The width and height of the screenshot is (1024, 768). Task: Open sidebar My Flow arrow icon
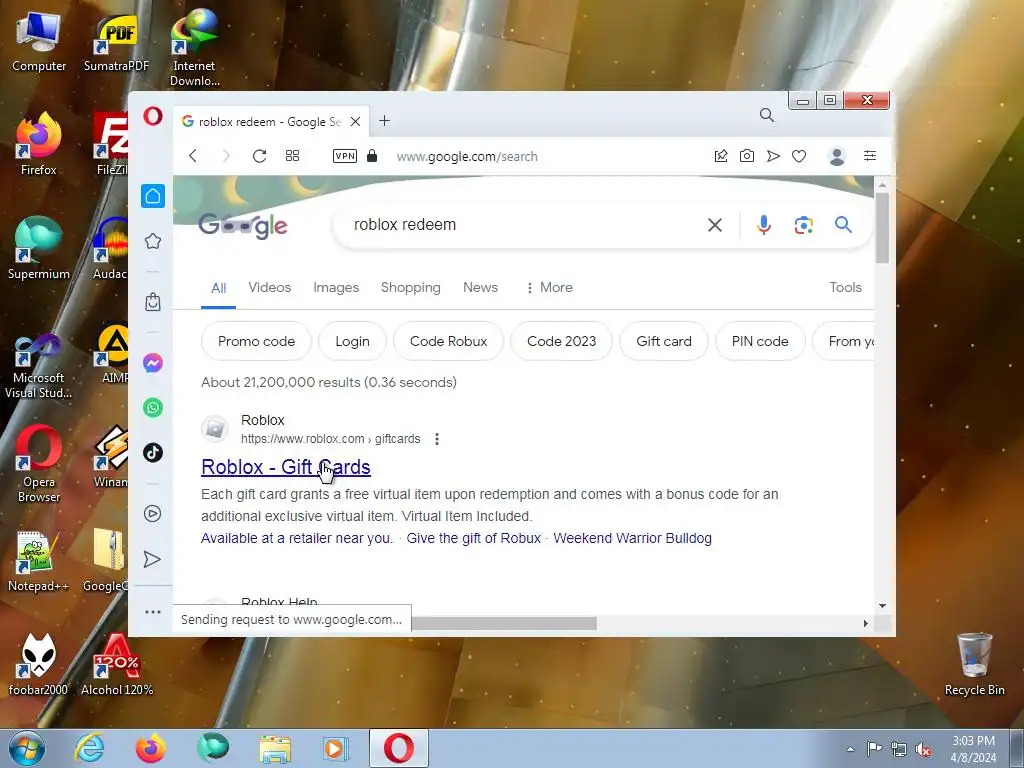(x=152, y=559)
